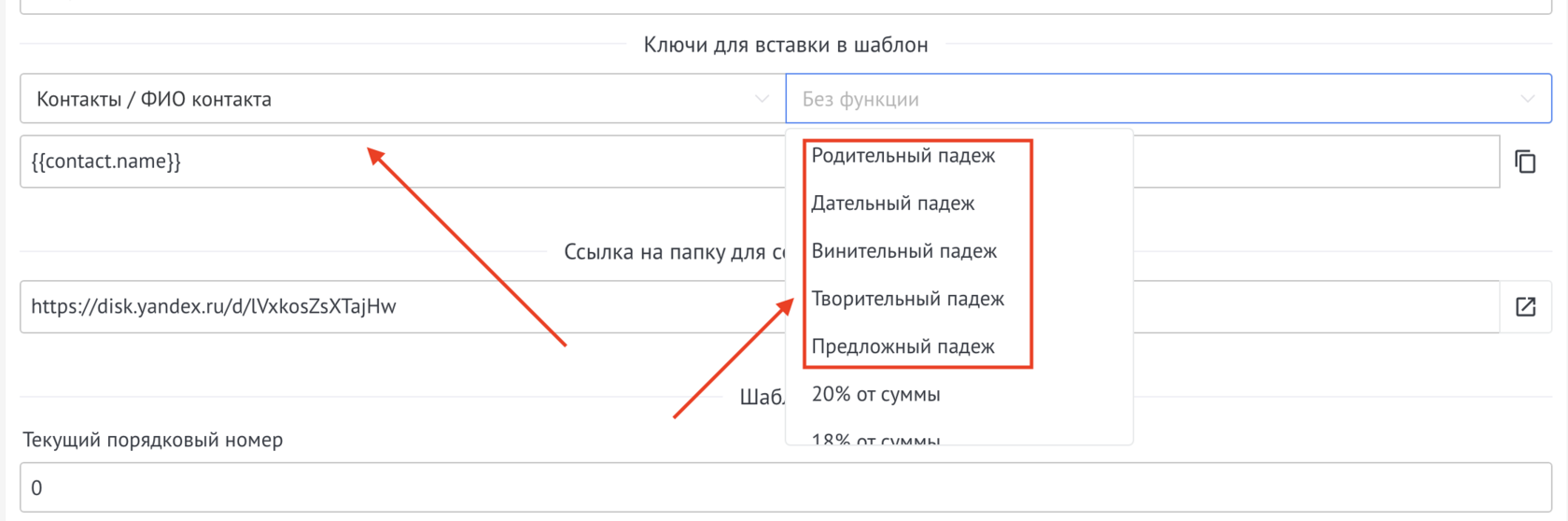This screenshot has height=521, width=1568.
Task: Click the 'Без функции' placeholder text
Action: coord(861,99)
